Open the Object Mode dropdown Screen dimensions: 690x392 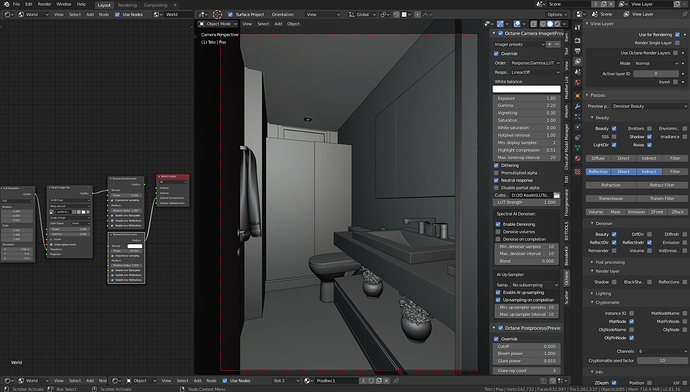[218, 24]
